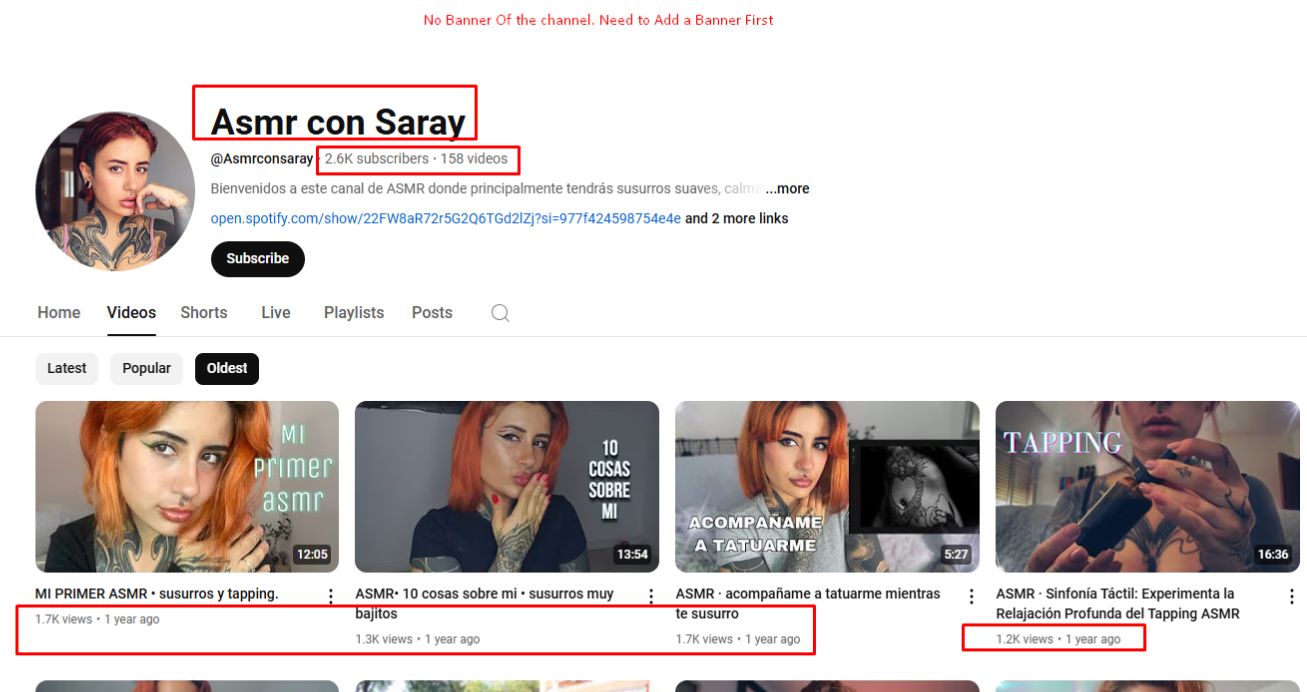Open the Live tab
1307x692 pixels.
276,313
